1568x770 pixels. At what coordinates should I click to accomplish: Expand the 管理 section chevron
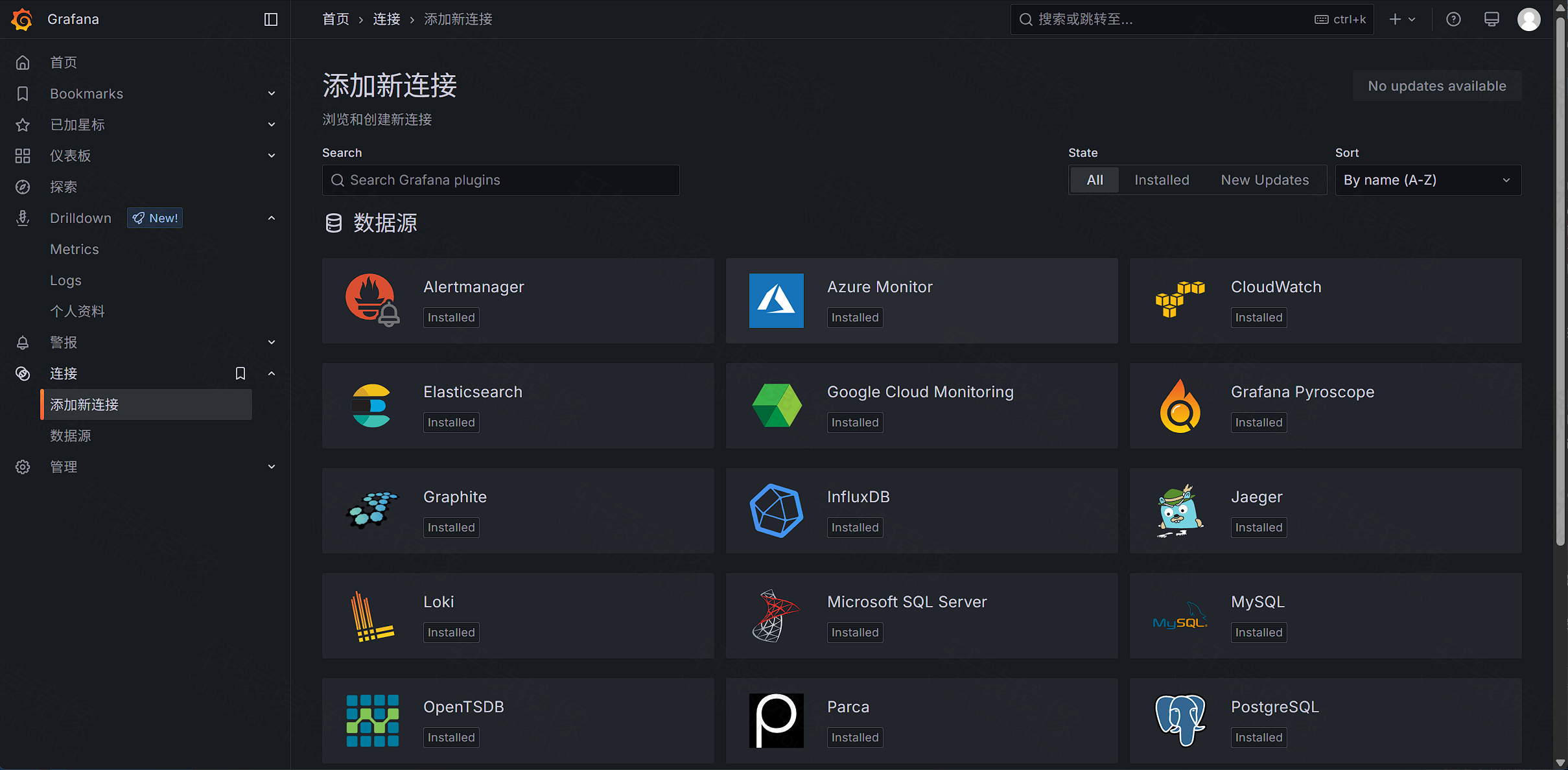272,467
